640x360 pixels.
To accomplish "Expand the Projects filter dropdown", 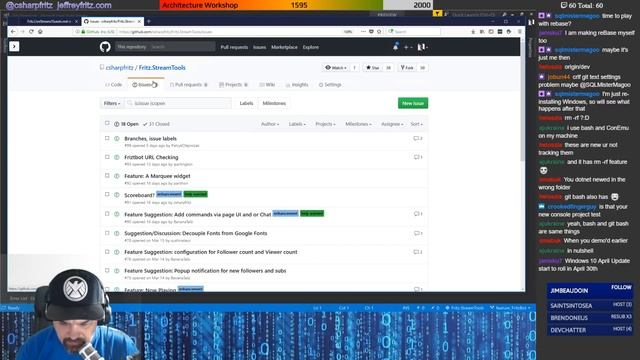I will pyautogui.click(x=325, y=124).
